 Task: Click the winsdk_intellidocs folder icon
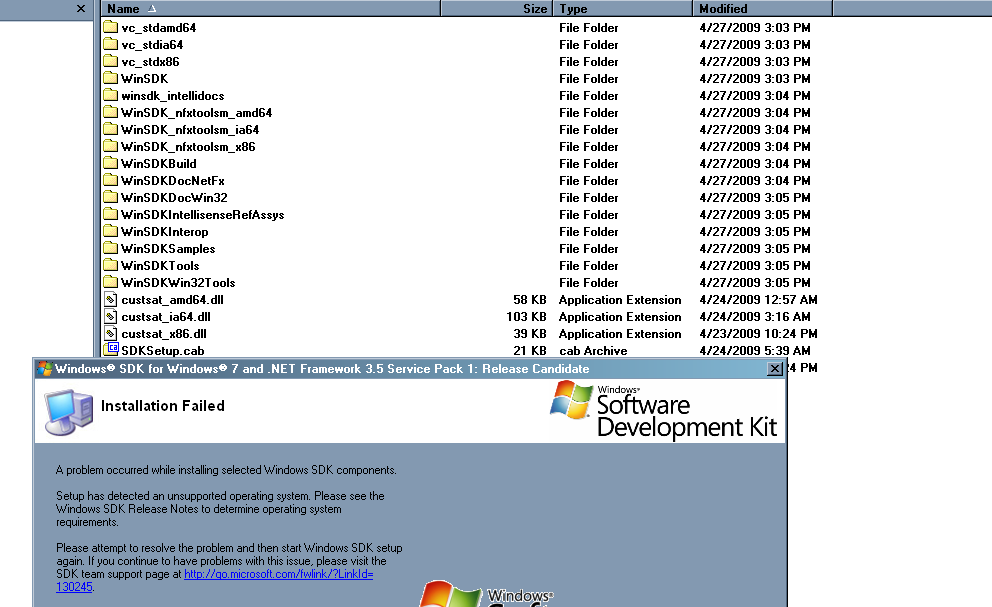pyautogui.click(x=111, y=95)
